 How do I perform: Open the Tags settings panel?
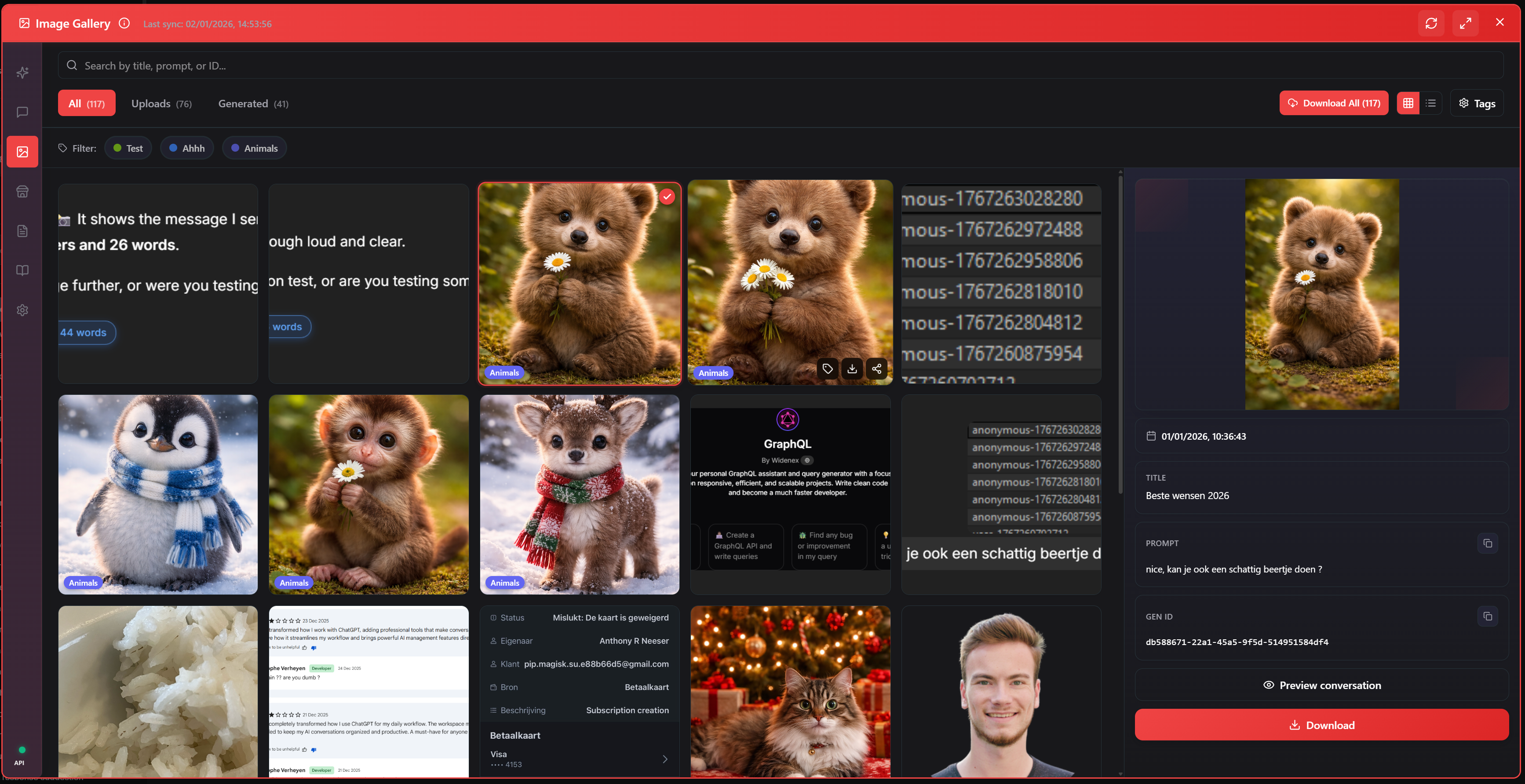click(x=1477, y=102)
